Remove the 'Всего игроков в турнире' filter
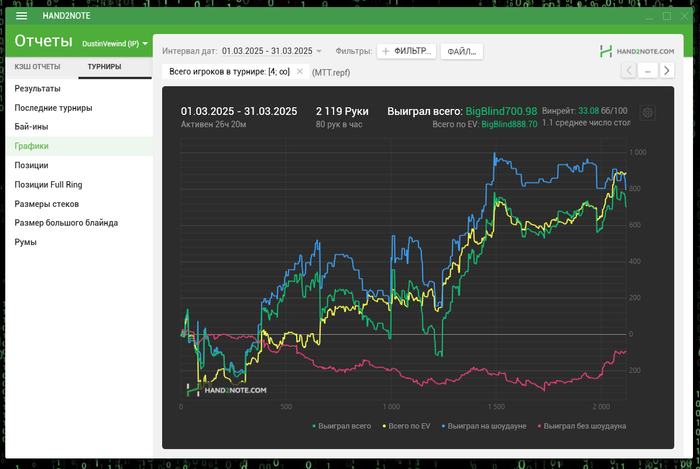 point(300,71)
